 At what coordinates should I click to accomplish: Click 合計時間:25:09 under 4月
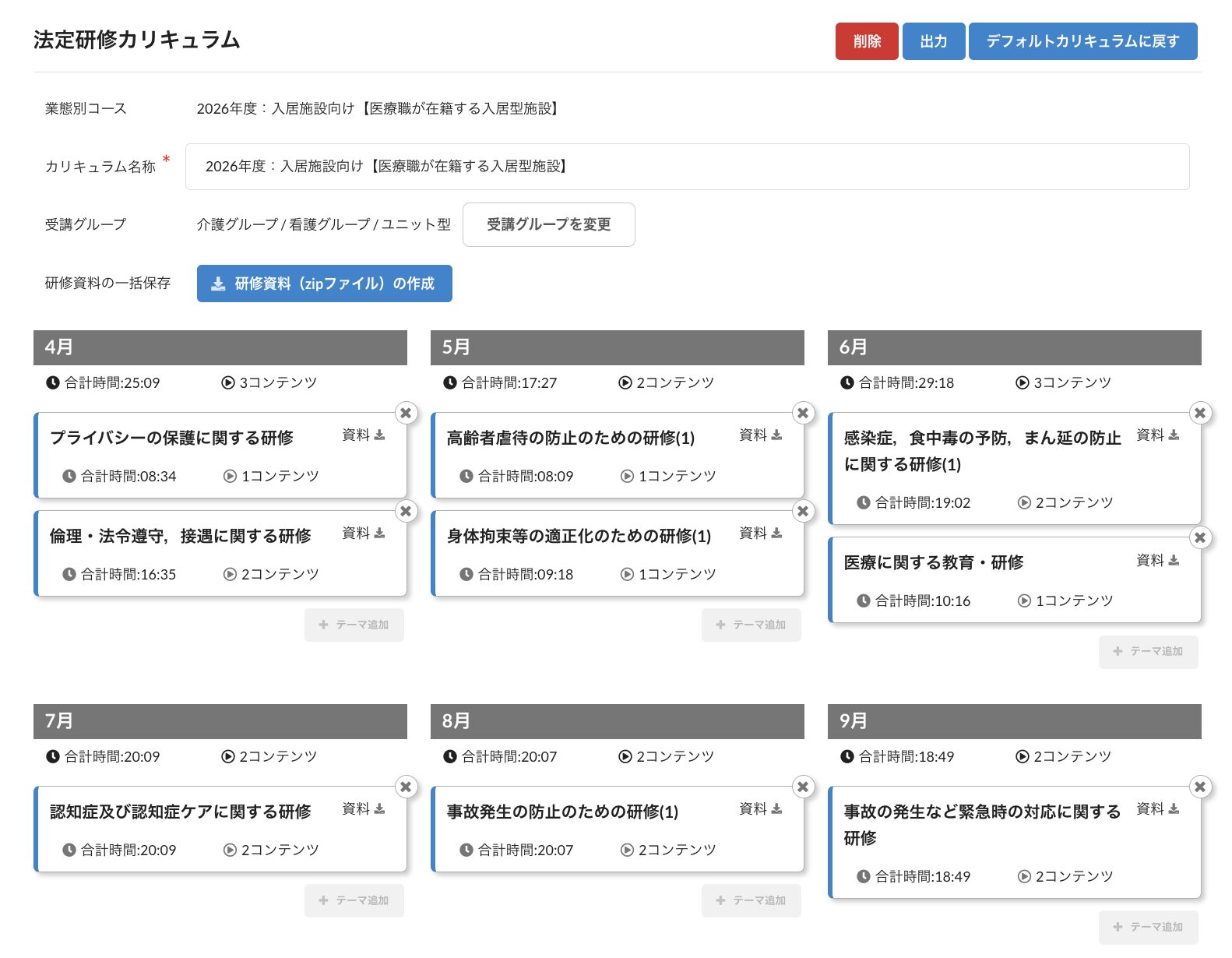pos(103,382)
